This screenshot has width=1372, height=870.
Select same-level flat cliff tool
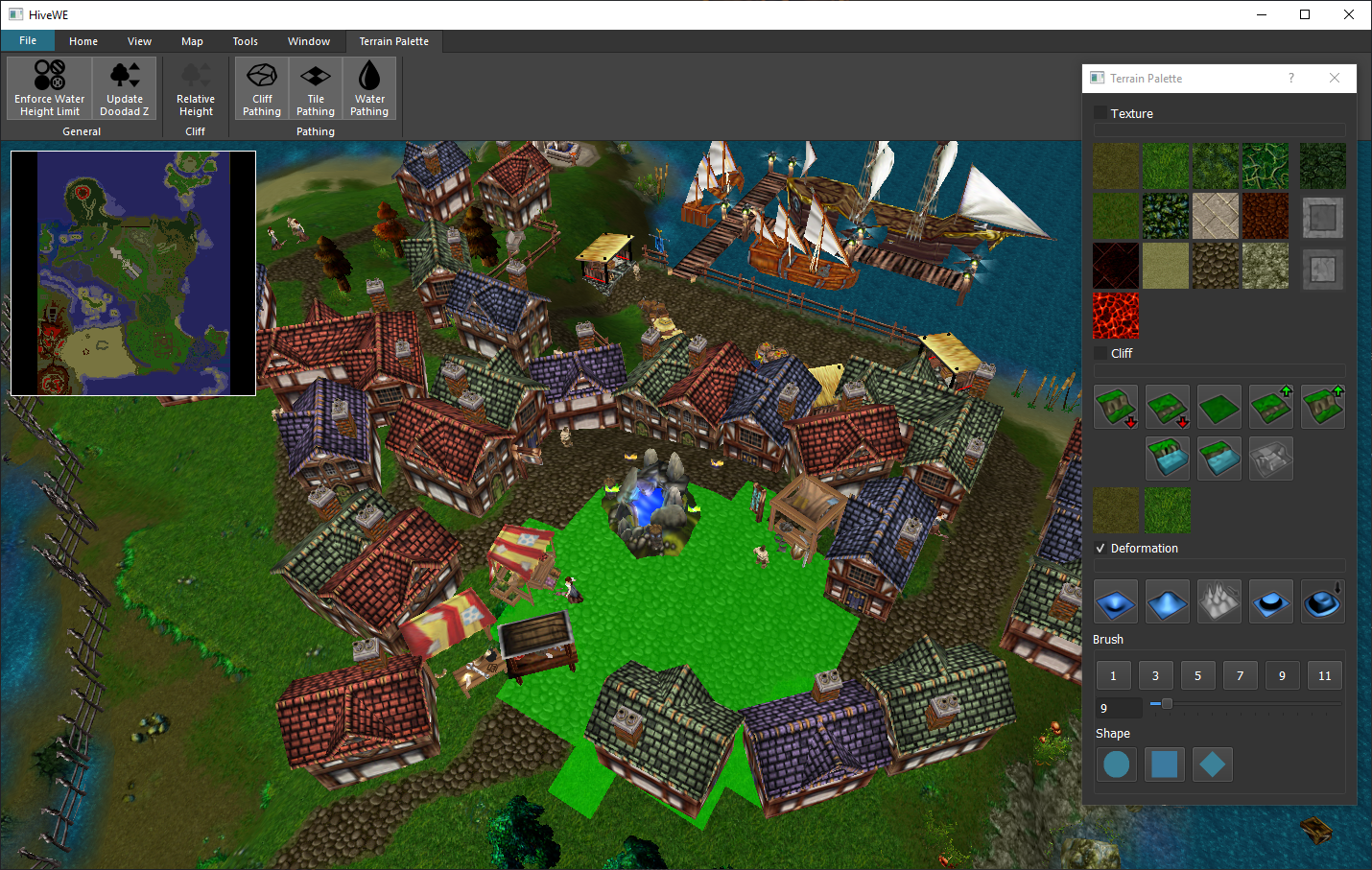(1219, 407)
